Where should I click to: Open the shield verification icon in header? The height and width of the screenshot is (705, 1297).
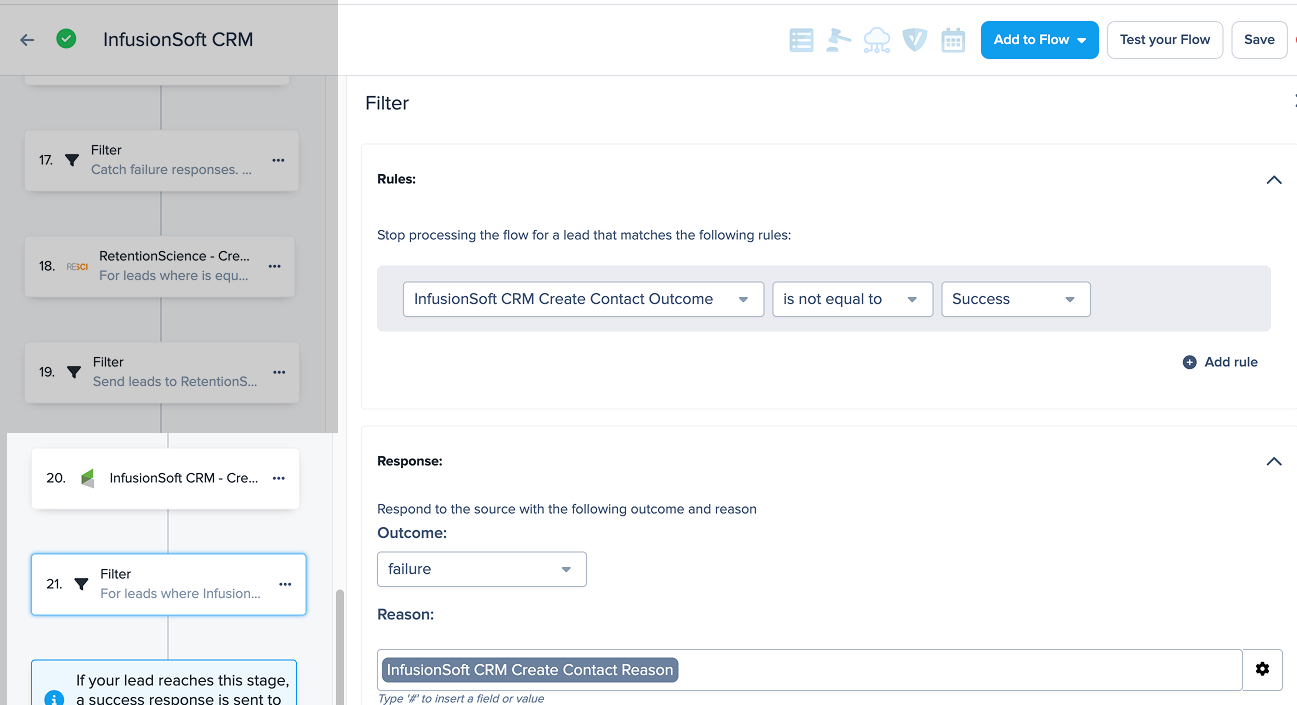pyautogui.click(x=915, y=40)
